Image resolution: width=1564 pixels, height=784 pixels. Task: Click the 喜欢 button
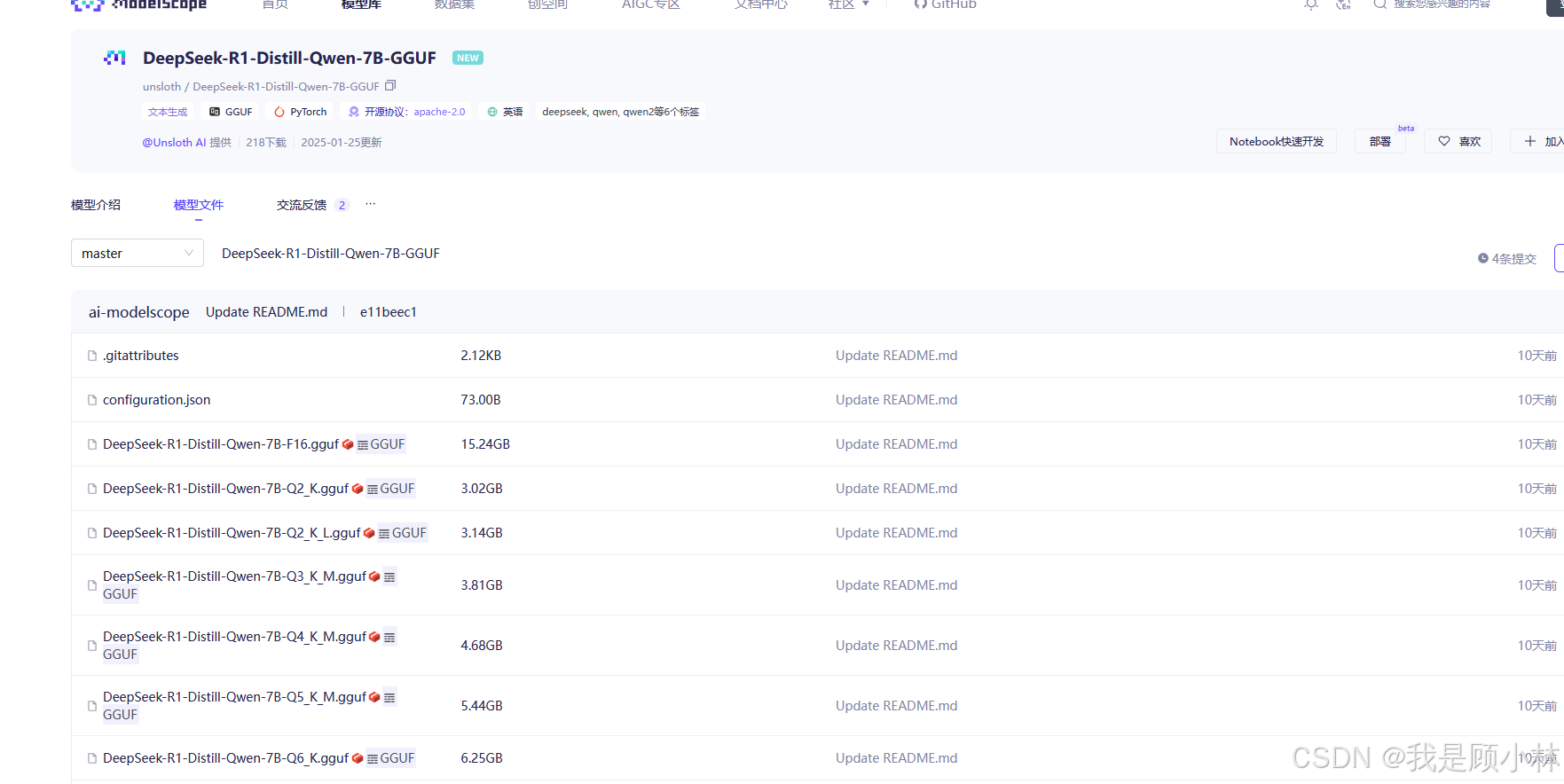(1458, 141)
